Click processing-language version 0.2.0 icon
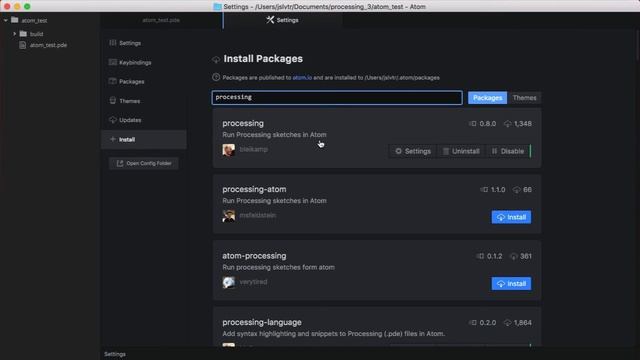Viewport: 640px width, 360px height. (473, 323)
